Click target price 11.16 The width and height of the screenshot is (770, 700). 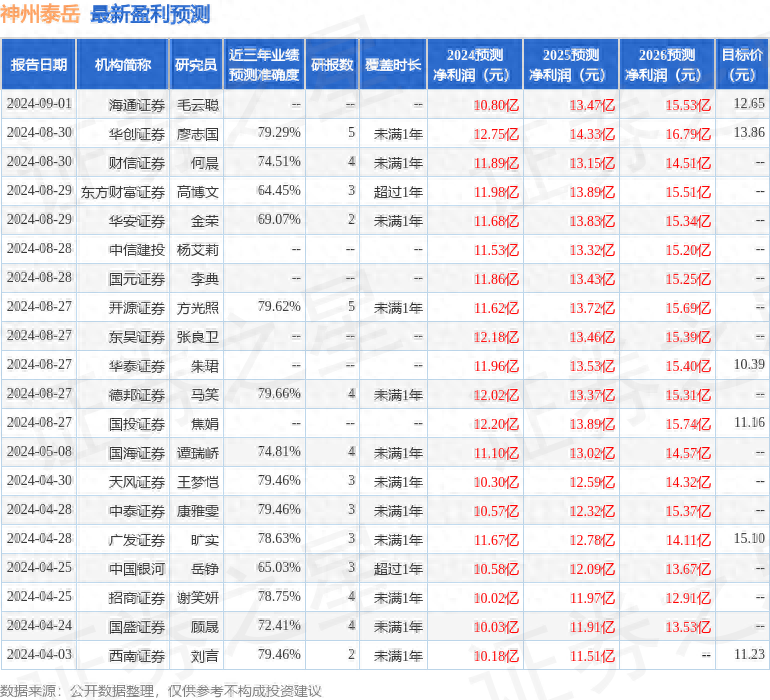(749, 422)
